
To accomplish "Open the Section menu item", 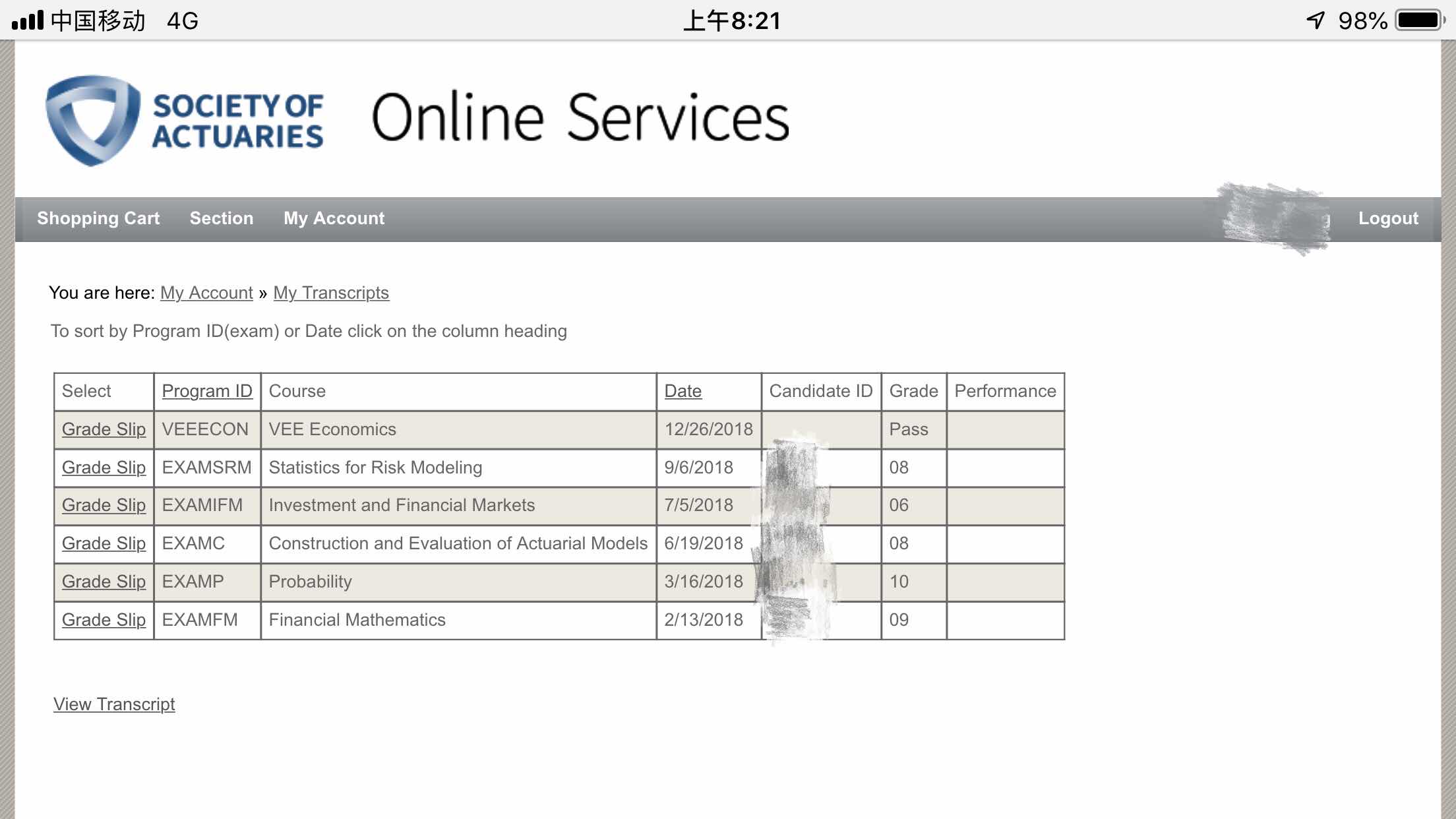I will [222, 218].
